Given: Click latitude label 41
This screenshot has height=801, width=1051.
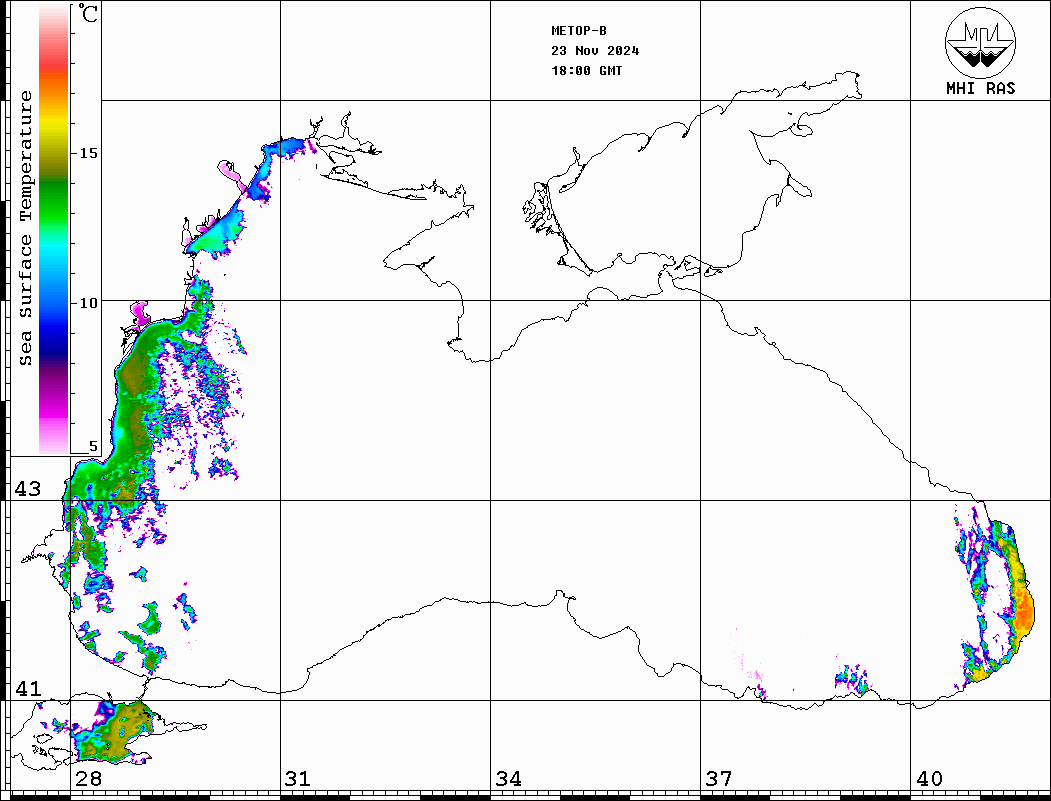Looking at the screenshot, I should (x=28, y=688).
